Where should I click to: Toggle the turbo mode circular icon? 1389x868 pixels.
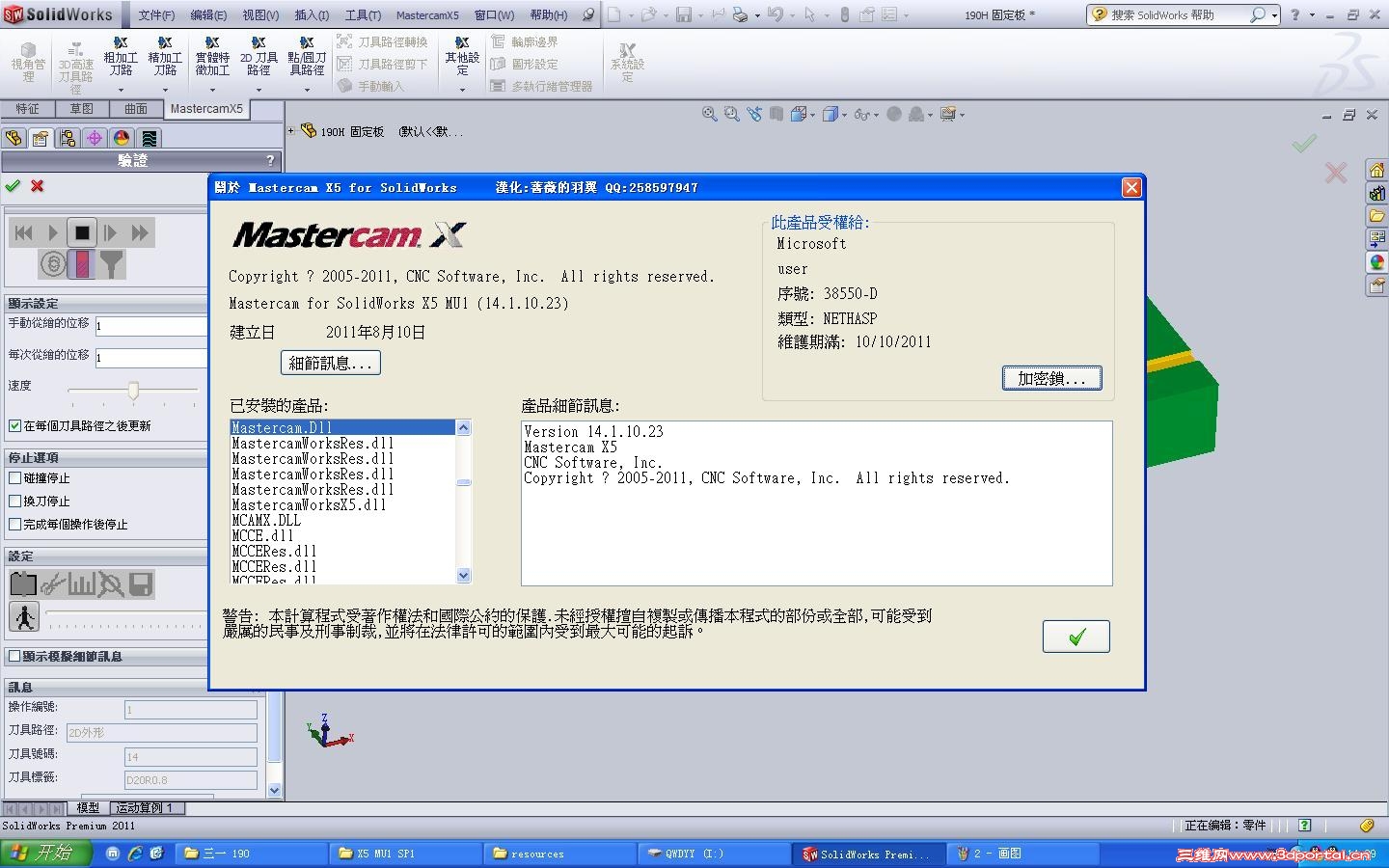point(53,264)
